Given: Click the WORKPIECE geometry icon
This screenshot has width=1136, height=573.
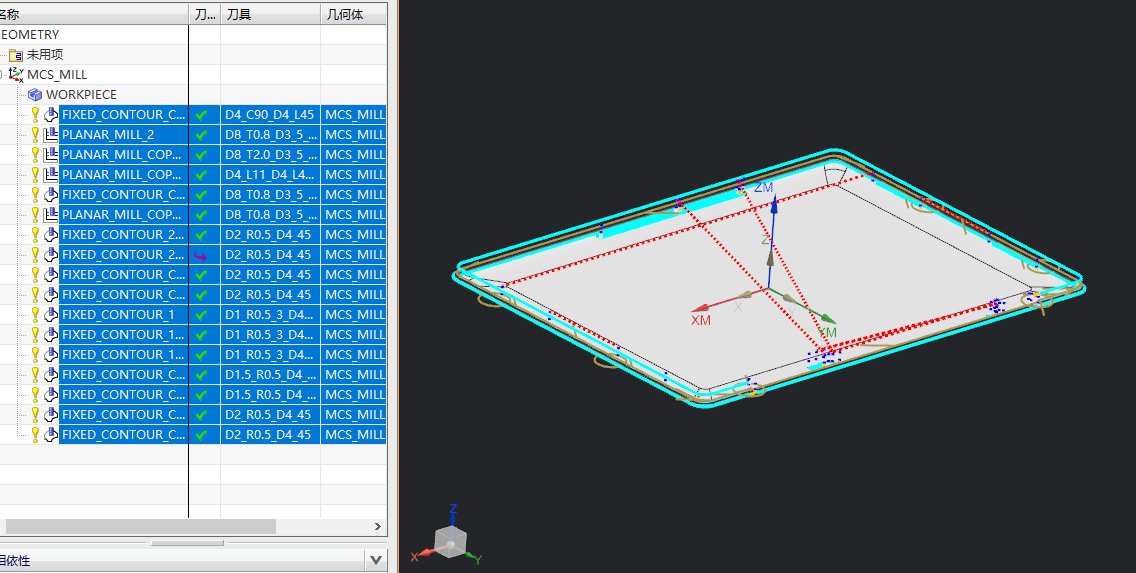Looking at the screenshot, I should click(x=35, y=95).
